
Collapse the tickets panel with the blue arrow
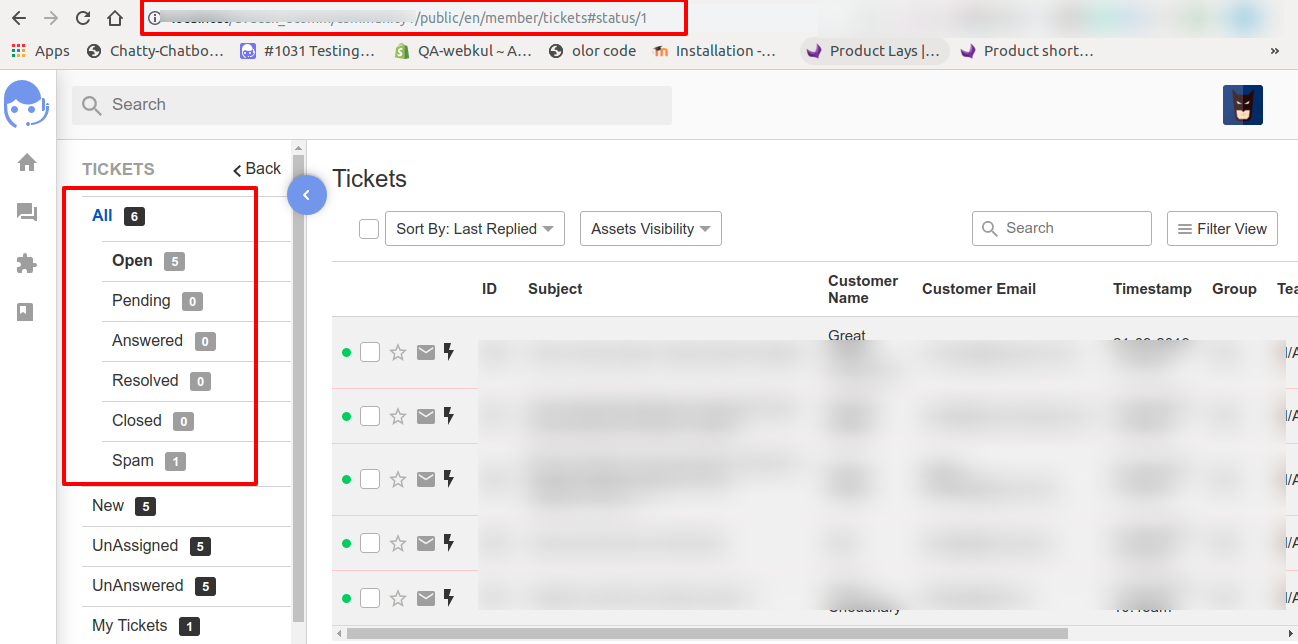(307, 195)
